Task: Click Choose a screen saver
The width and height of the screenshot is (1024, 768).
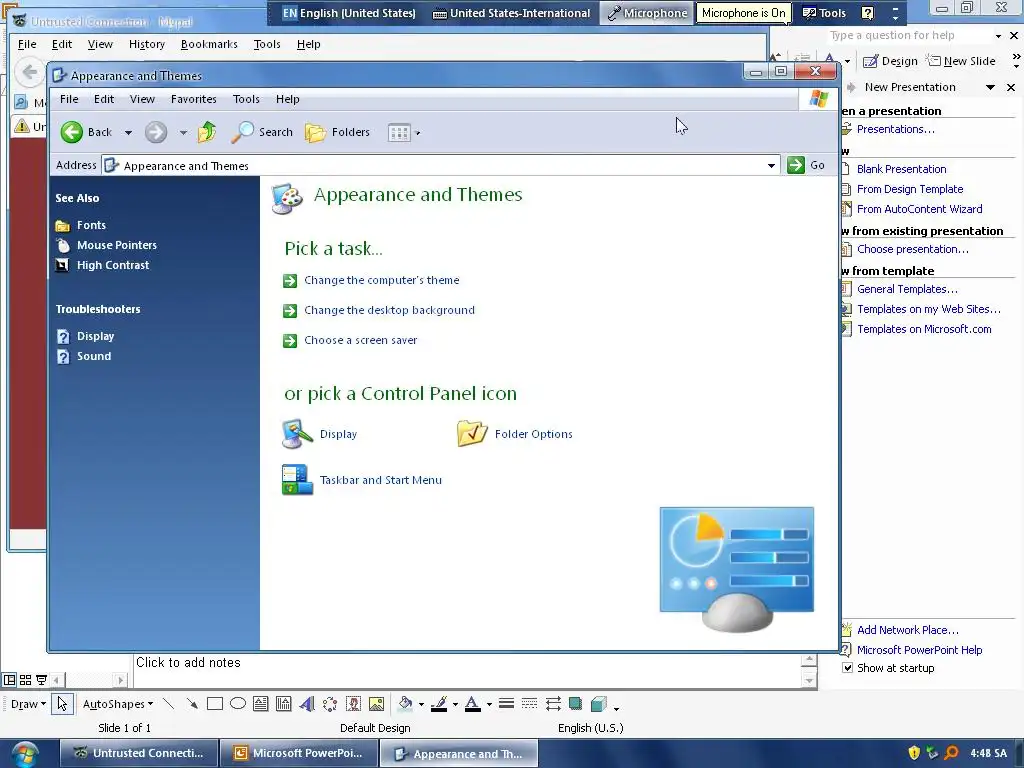Action: tap(360, 340)
